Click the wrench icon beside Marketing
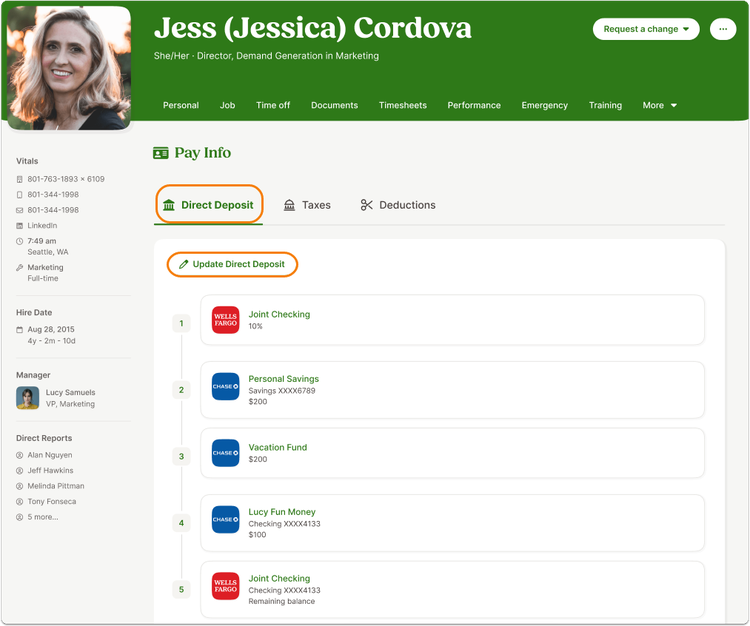The width and height of the screenshot is (750, 626). tap(20, 267)
